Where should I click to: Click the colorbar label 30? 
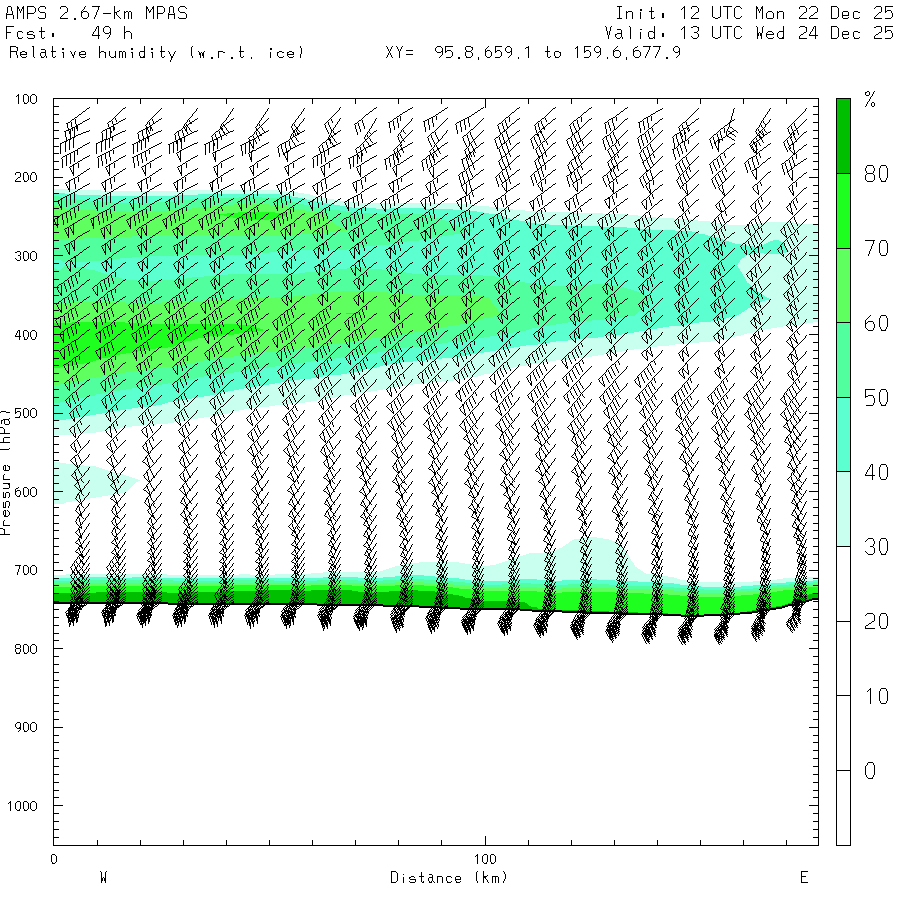coord(876,547)
